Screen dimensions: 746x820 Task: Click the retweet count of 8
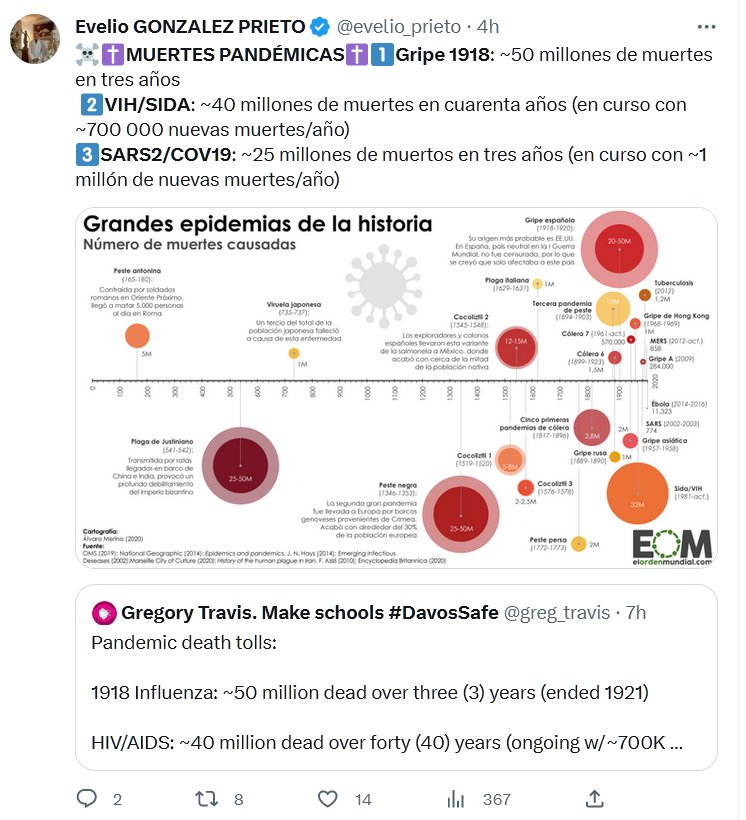[x=238, y=799]
